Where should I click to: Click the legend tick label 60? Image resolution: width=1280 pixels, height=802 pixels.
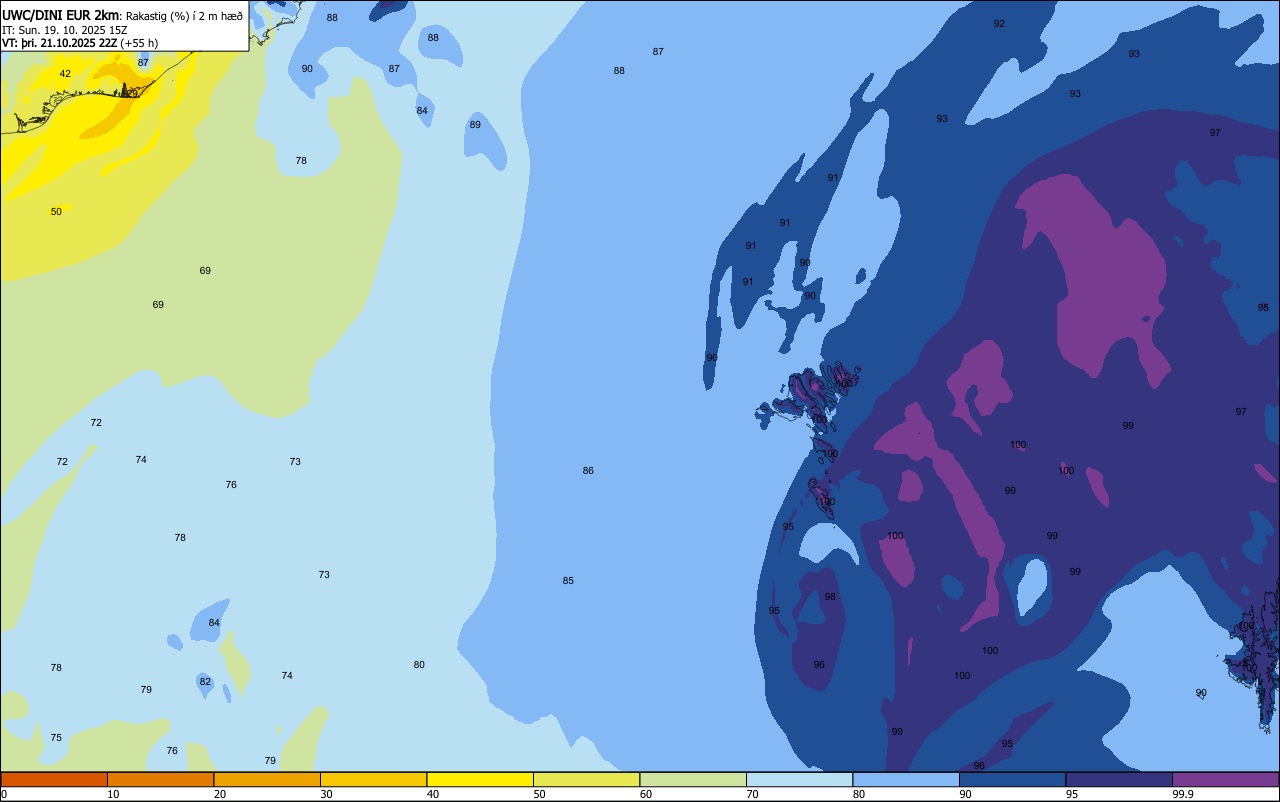[645, 794]
